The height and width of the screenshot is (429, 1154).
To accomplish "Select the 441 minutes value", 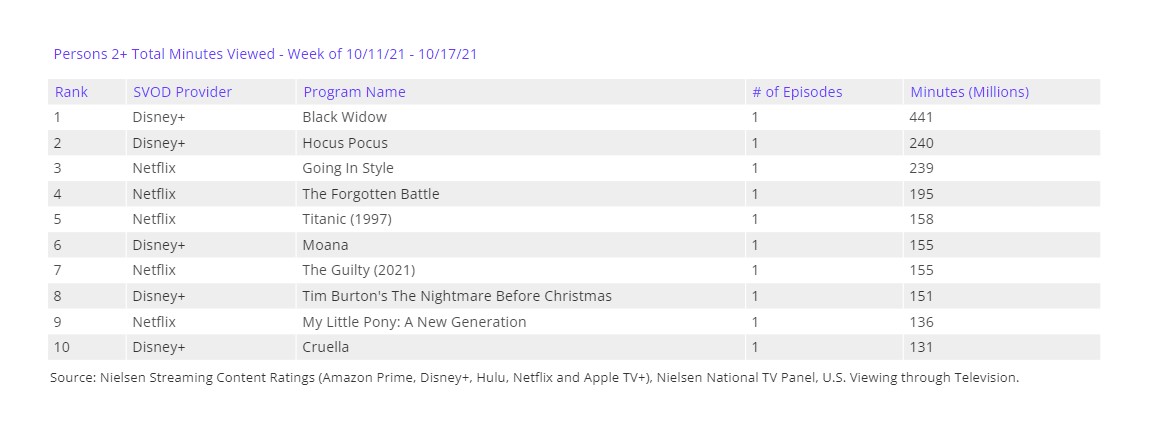I will click(921, 117).
